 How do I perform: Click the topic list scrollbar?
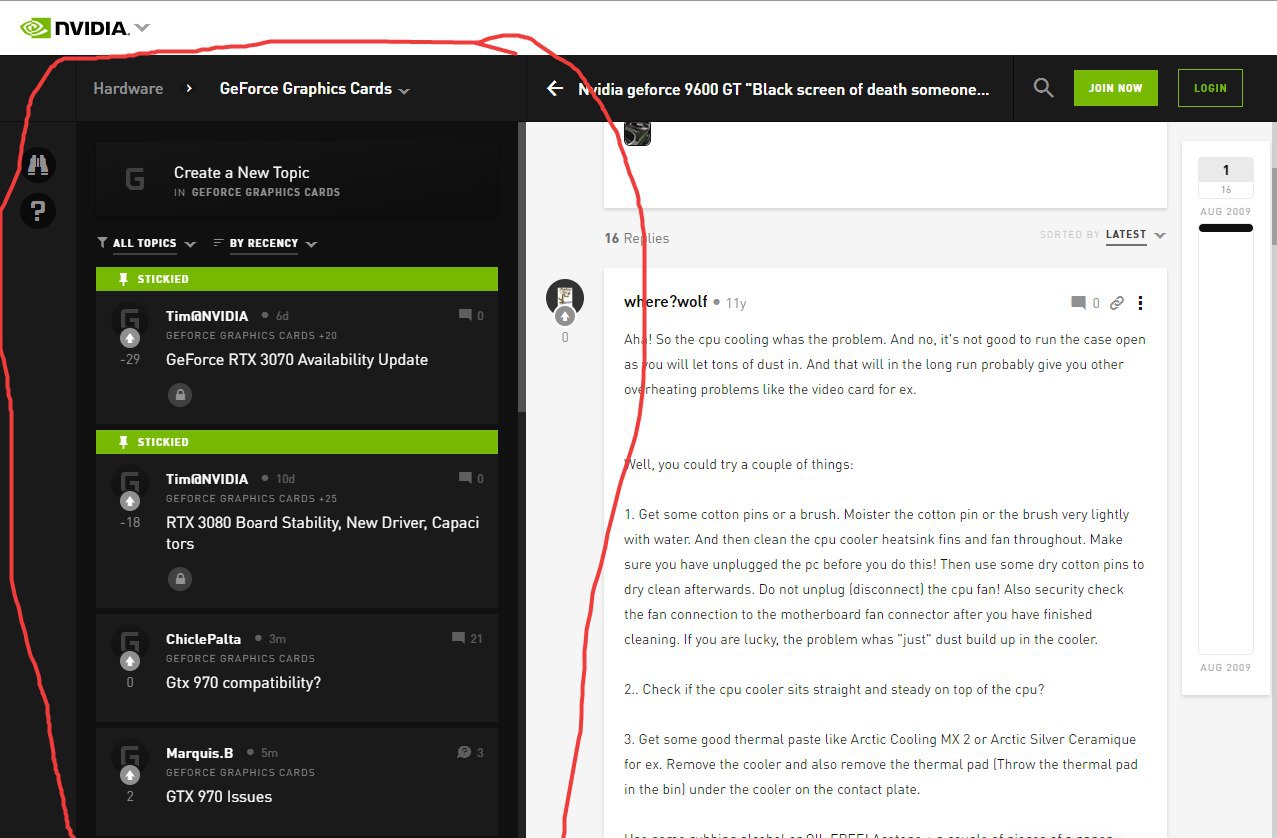click(521, 268)
